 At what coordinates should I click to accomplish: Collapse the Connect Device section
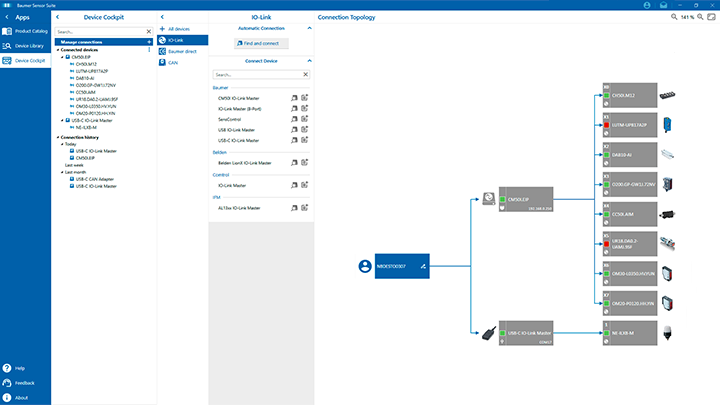tap(309, 61)
